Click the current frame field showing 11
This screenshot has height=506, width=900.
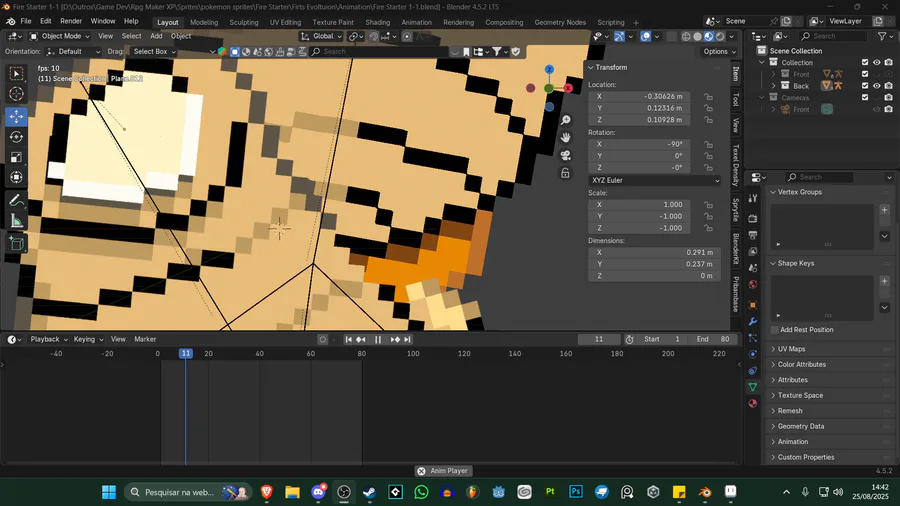599,339
